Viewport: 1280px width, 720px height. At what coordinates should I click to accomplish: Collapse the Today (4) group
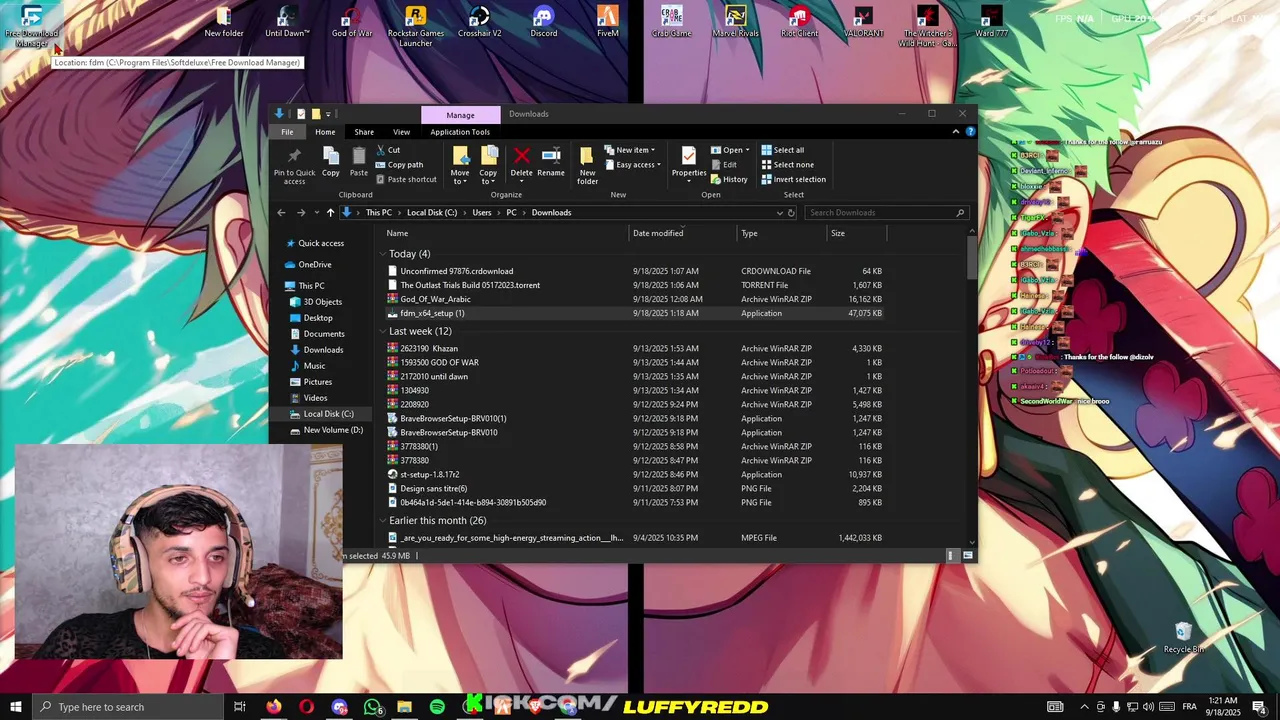[x=383, y=254]
